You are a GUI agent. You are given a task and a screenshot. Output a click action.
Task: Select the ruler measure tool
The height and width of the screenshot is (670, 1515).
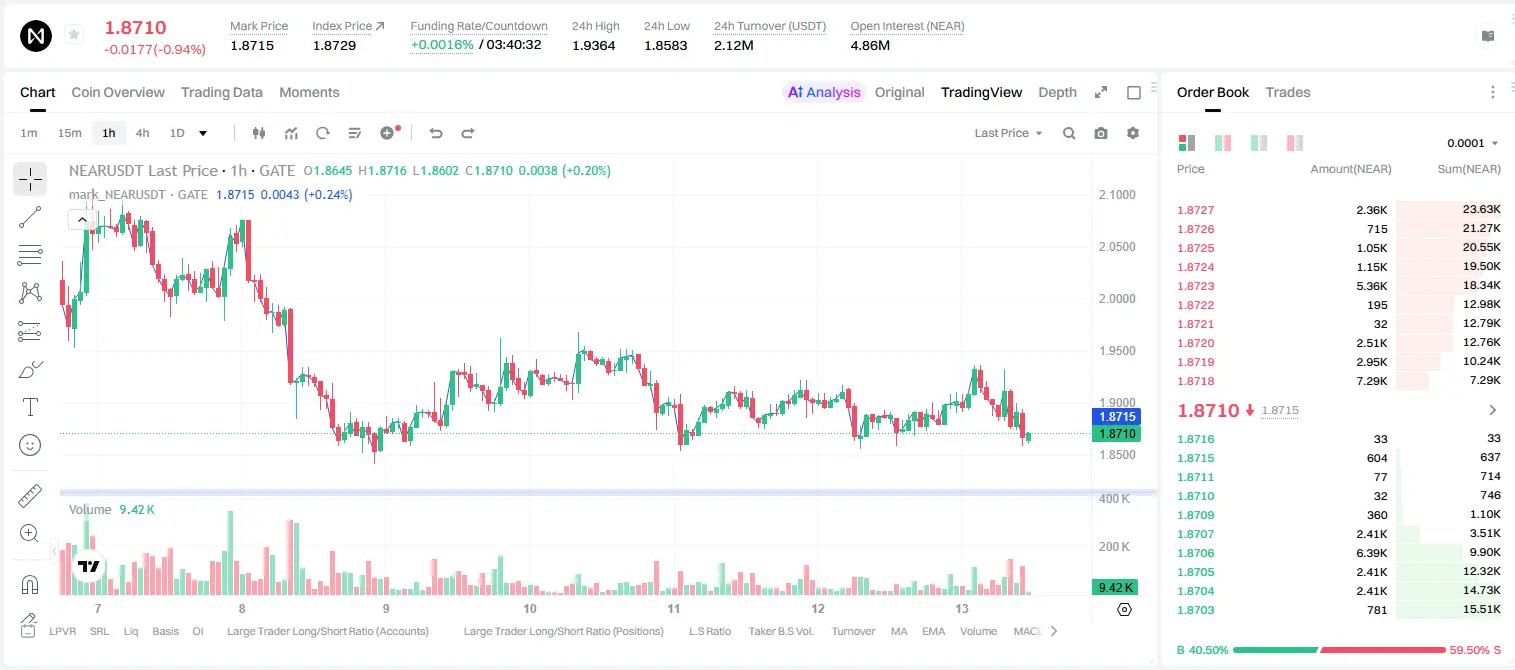coord(30,496)
